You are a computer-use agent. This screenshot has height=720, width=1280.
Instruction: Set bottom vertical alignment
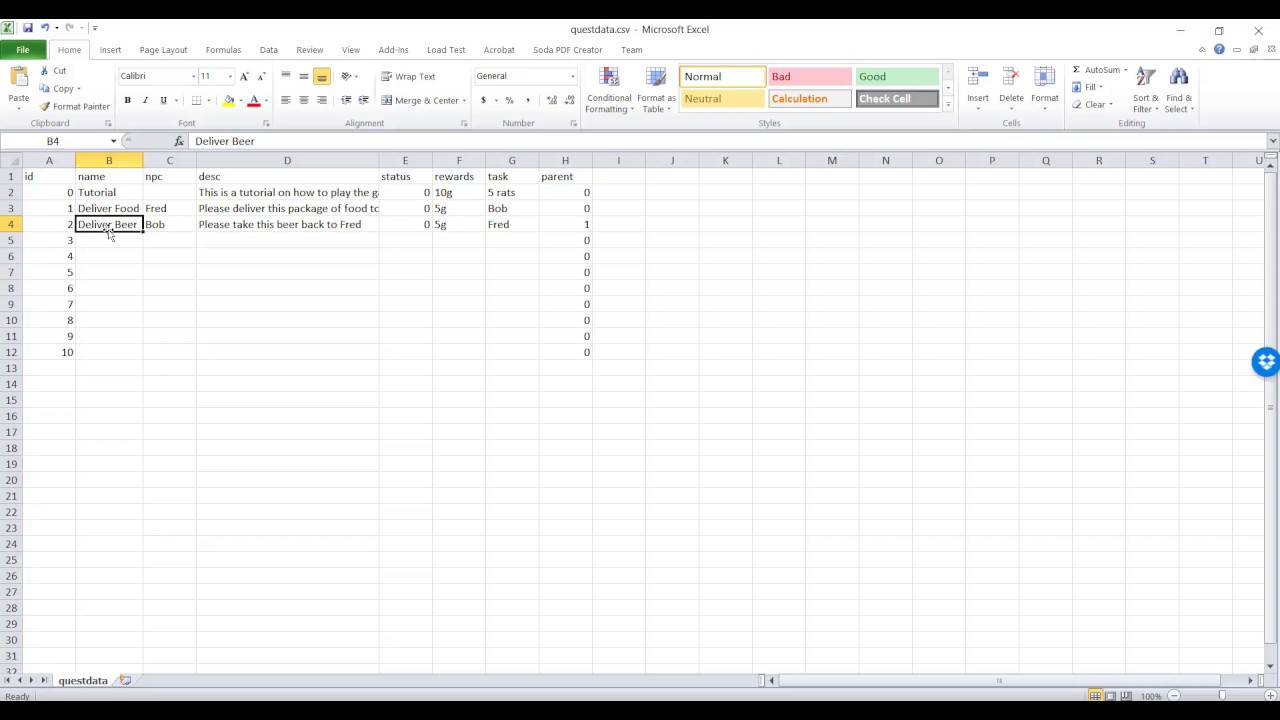(322, 76)
